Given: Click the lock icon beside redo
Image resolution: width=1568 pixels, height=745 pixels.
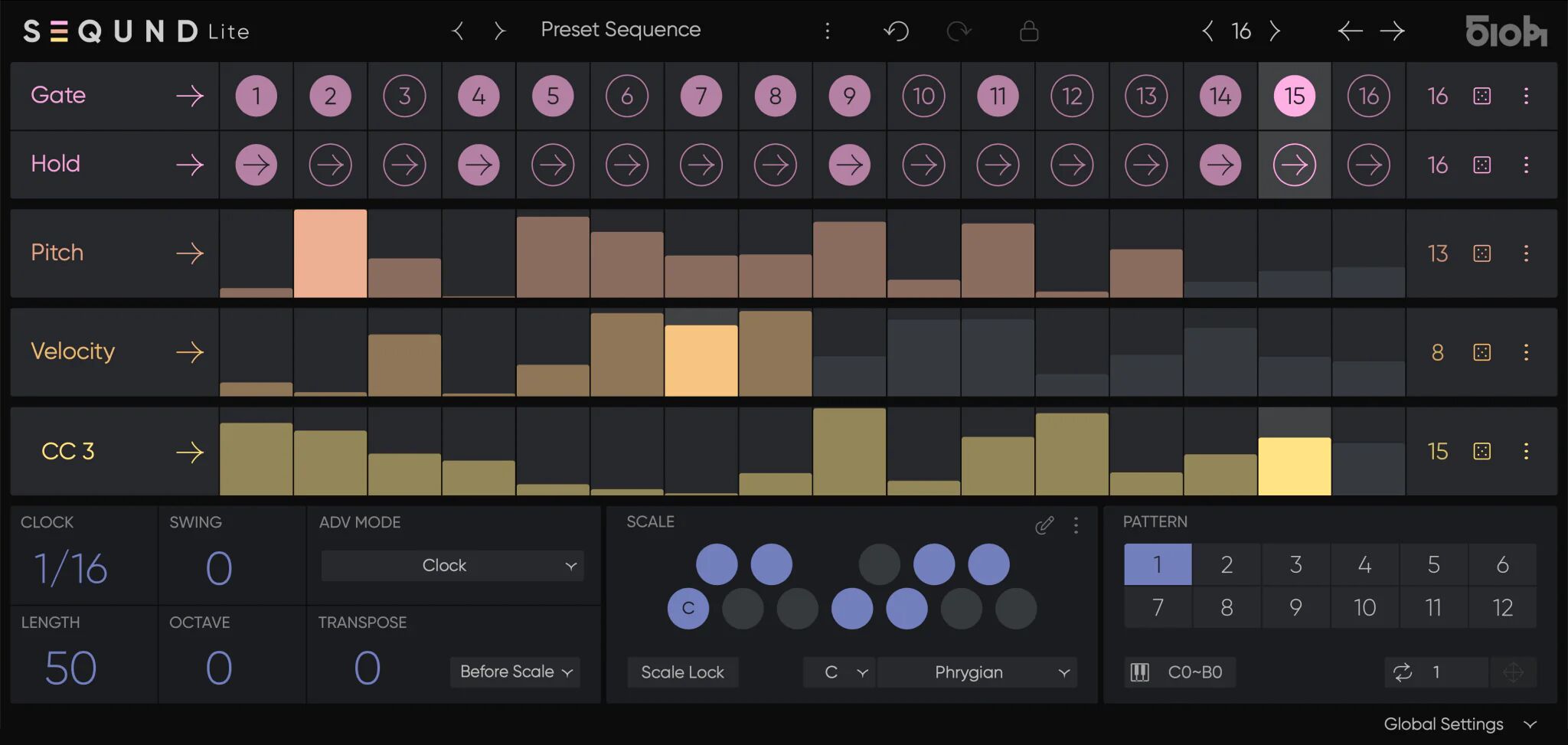Looking at the screenshot, I should coord(1029,31).
